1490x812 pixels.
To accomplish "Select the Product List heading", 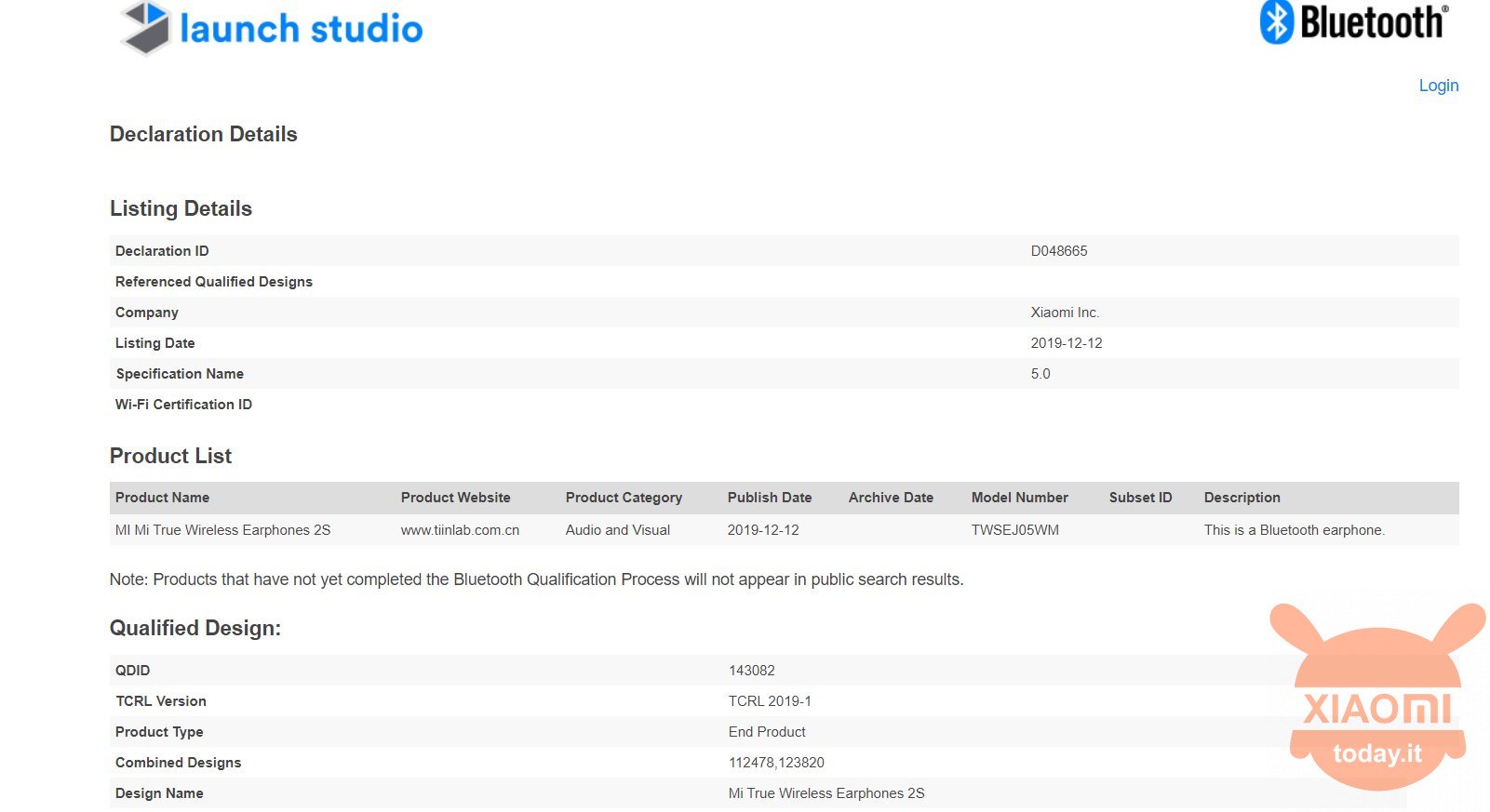I will click(170, 456).
